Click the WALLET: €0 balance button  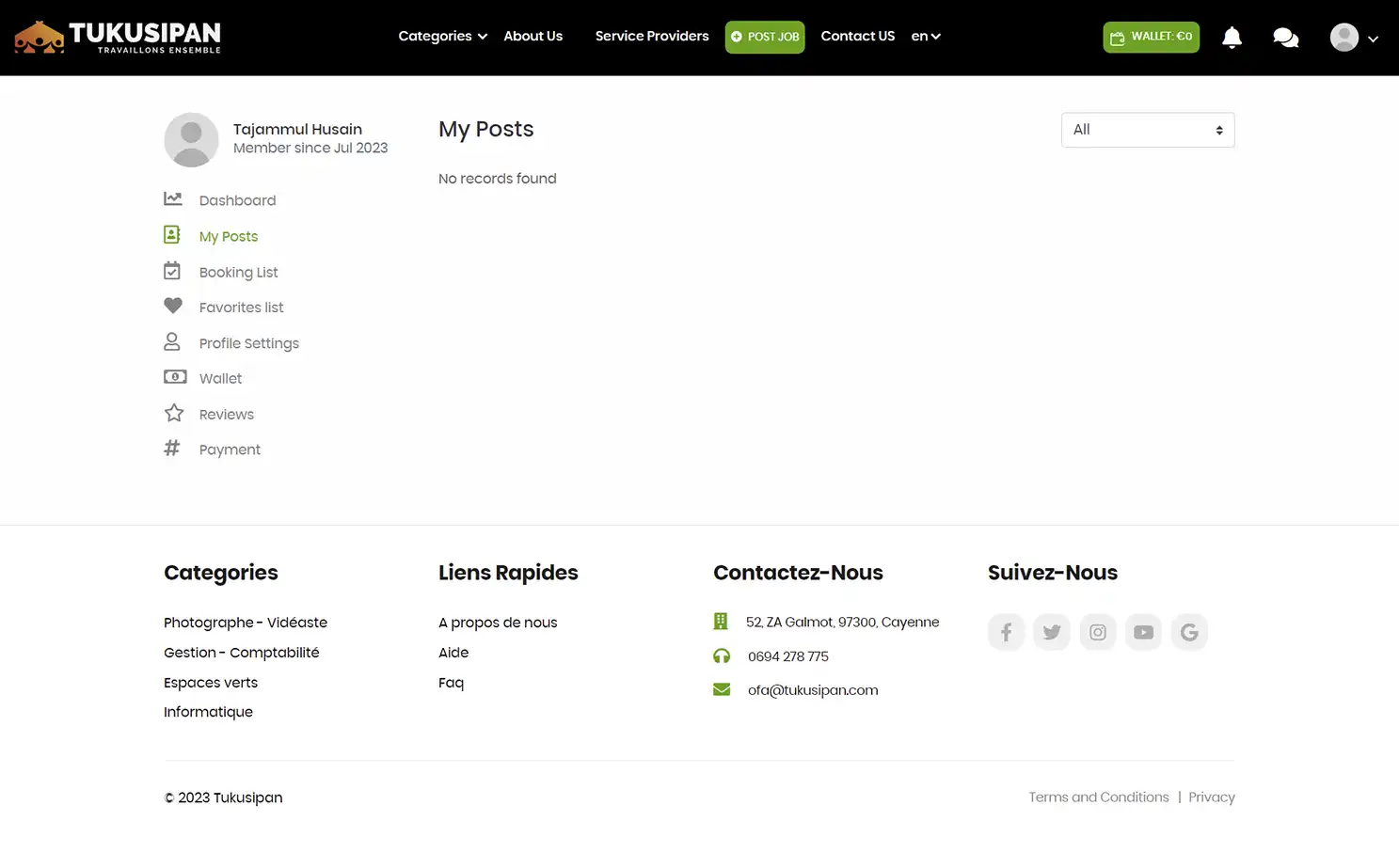point(1150,36)
